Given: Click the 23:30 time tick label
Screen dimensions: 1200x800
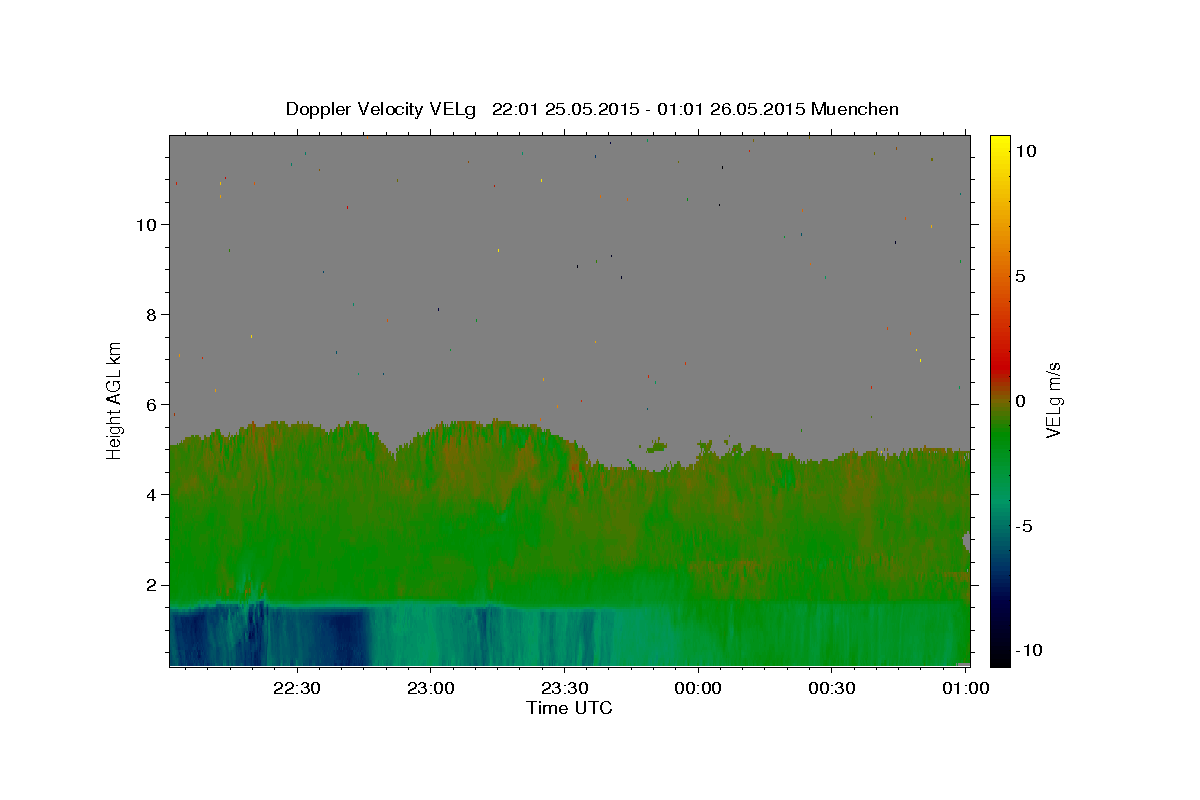Looking at the screenshot, I should (564, 688).
